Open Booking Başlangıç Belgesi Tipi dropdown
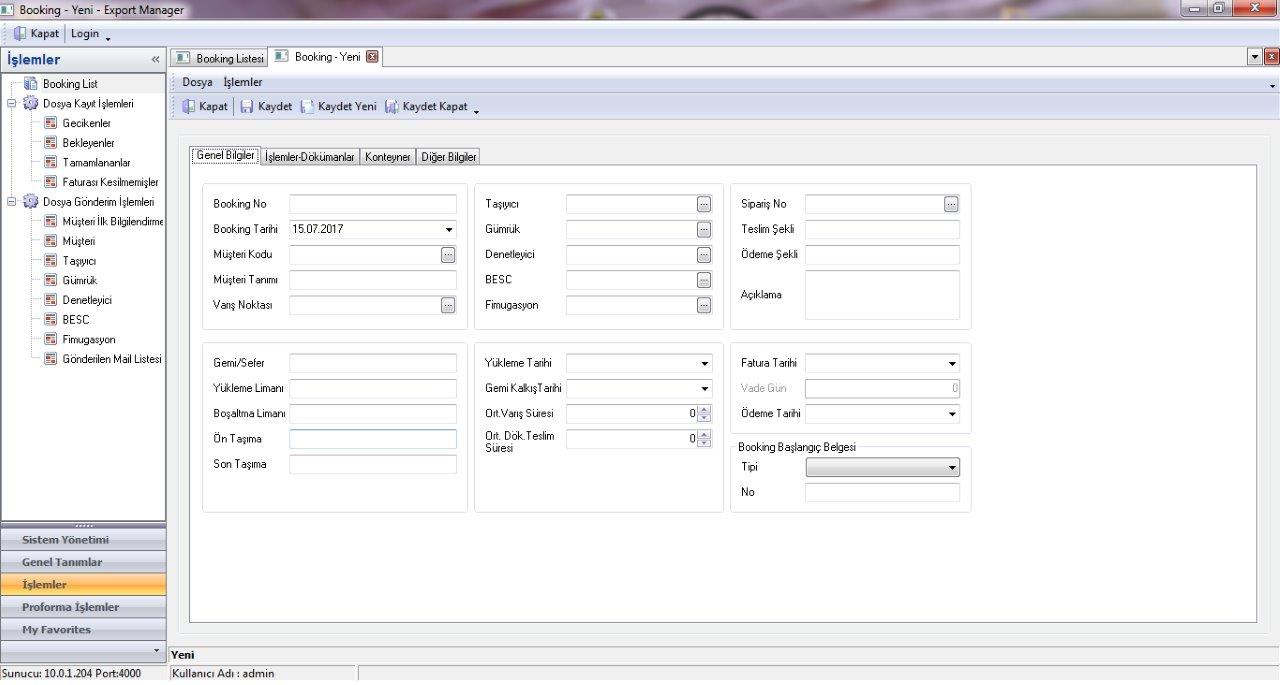The image size is (1280, 685). [x=952, y=468]
